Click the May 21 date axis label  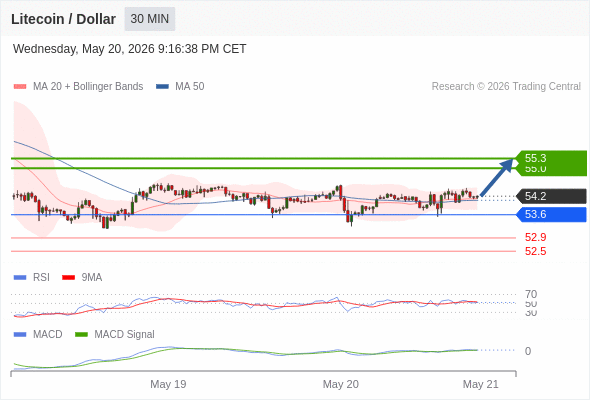coord(481,384)
